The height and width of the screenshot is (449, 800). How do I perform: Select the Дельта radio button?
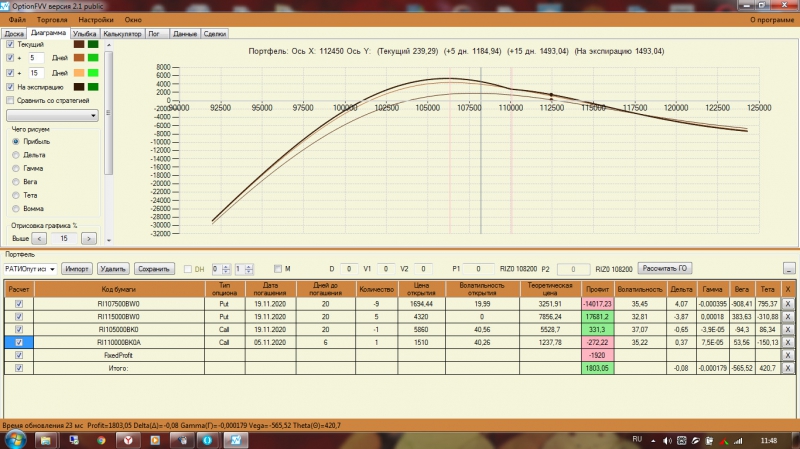[x=16, y=155]
